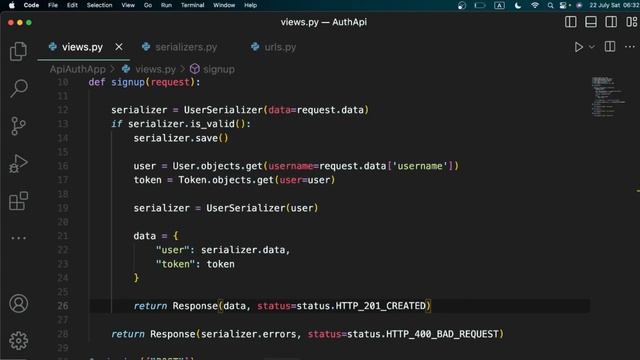Click on serializer.save() call
Viewport: 640px width, 360px height.
click(181, 138)
